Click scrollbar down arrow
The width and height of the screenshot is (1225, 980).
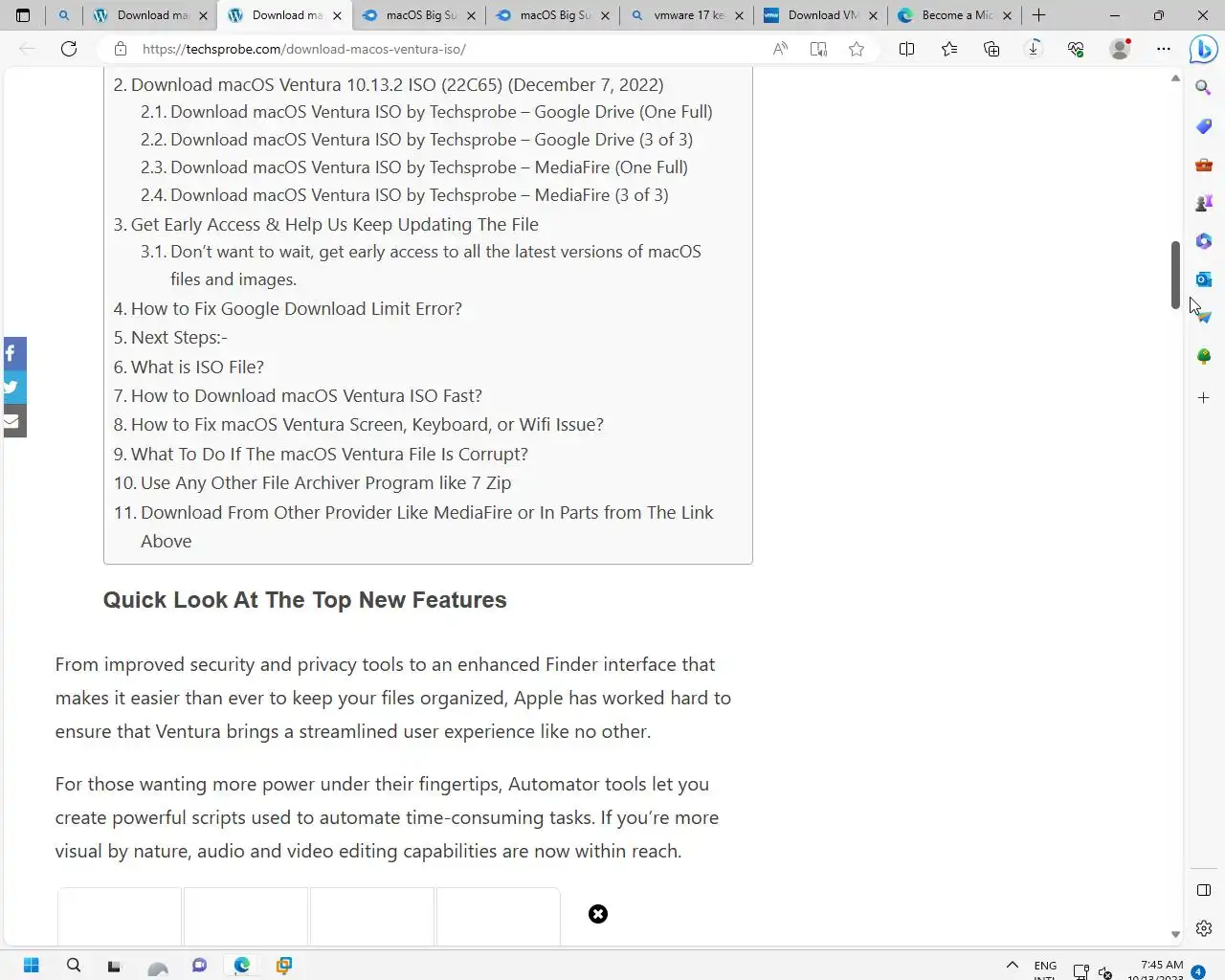point(1175,934)
